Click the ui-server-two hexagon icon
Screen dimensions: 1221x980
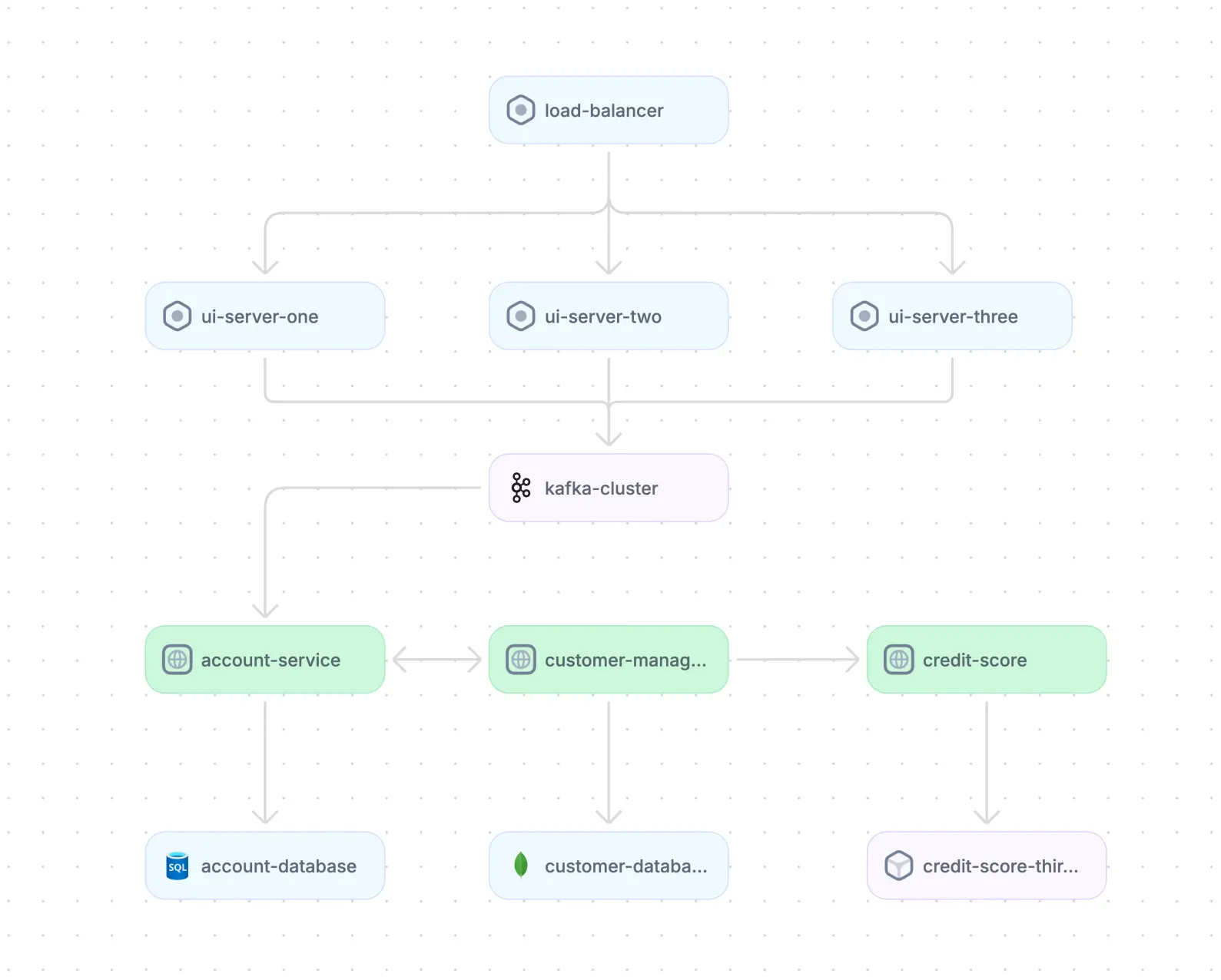(520, 316)
